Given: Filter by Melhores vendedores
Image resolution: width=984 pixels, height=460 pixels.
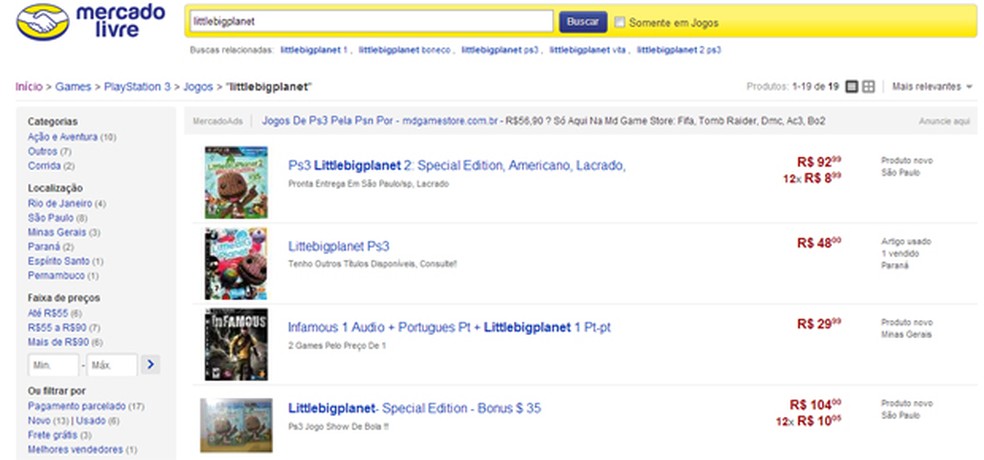Looking at the screenshot, I should 75,449.
